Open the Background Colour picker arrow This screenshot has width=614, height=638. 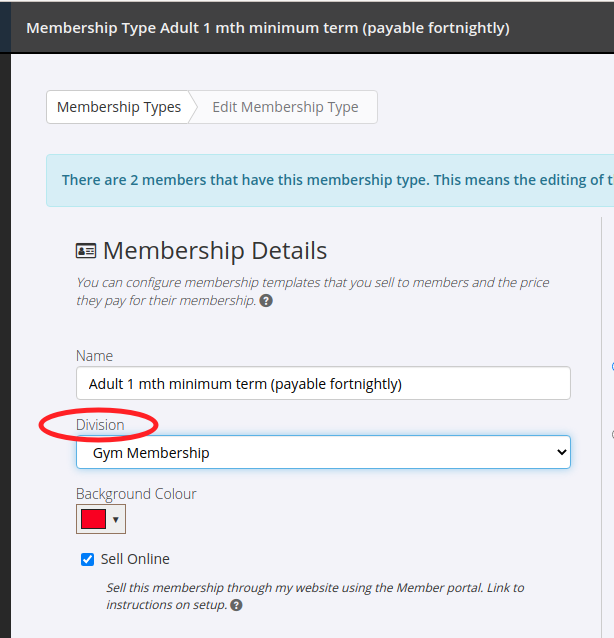(116, 520)
